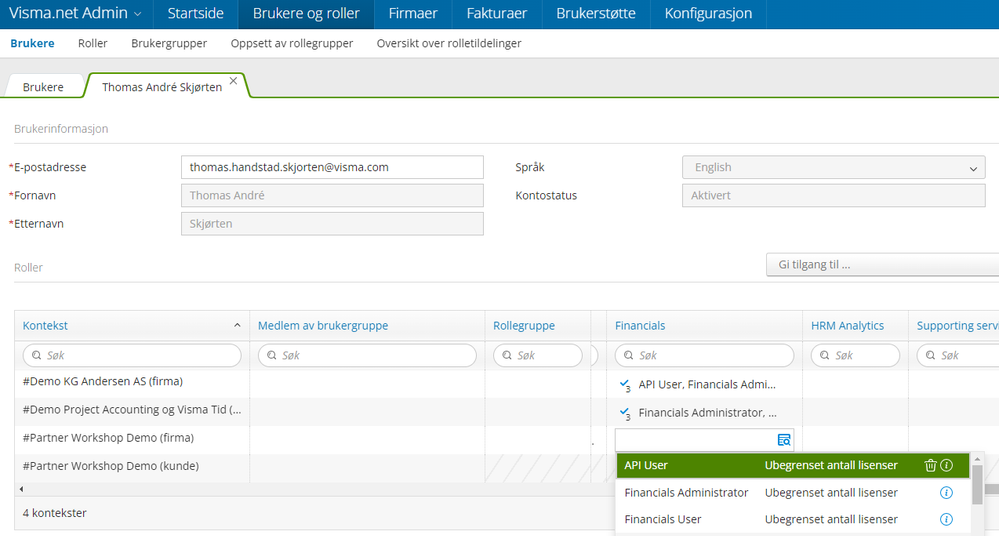Open the Visma.net Admin application dropdown
Image resolution: width=999 pixels, height=536 pixels.
[x=75, y=13]
